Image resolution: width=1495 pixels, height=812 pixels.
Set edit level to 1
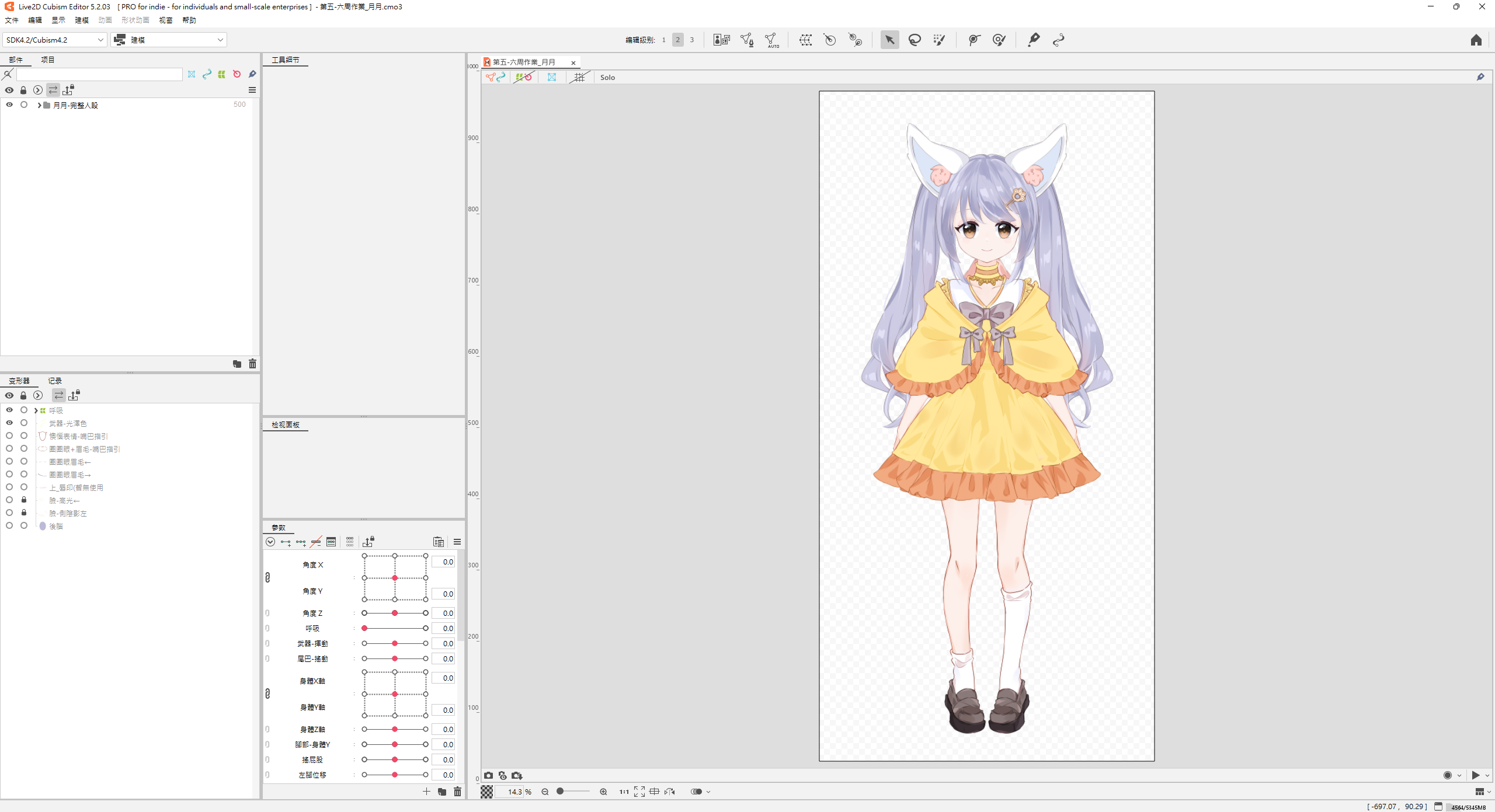click(x=663, y=40)
